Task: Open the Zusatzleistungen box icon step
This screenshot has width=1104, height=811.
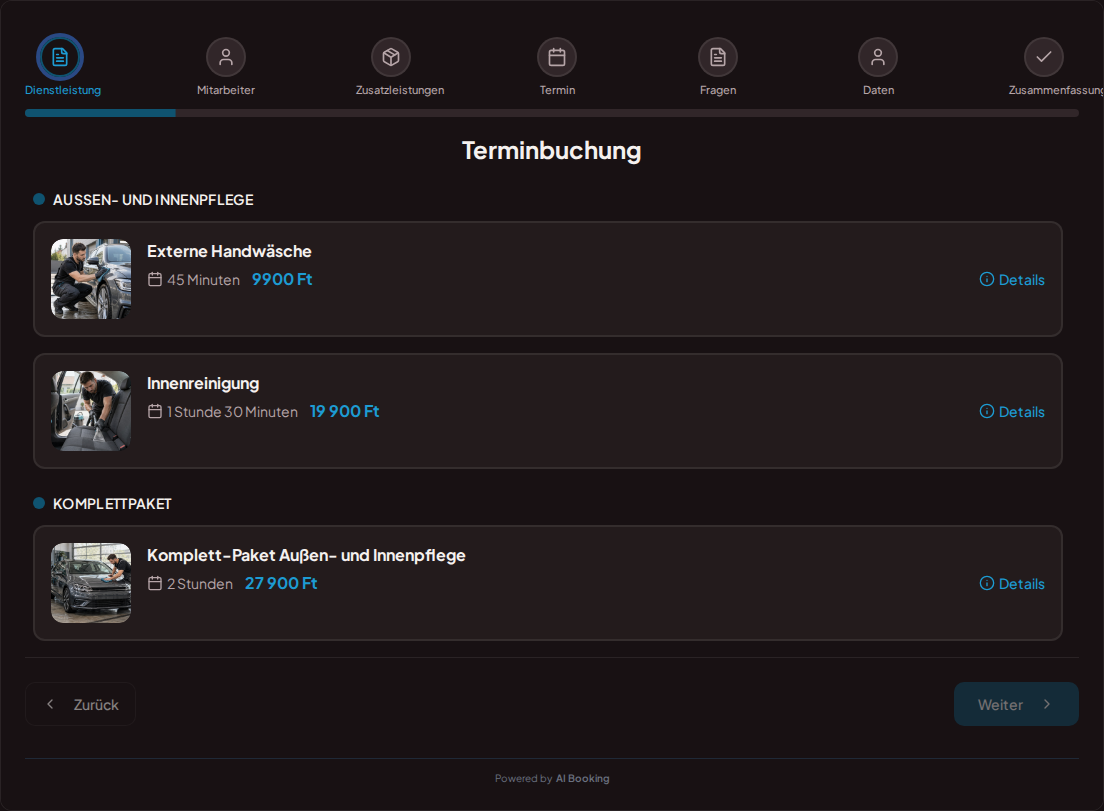Action: click(391, 57)
